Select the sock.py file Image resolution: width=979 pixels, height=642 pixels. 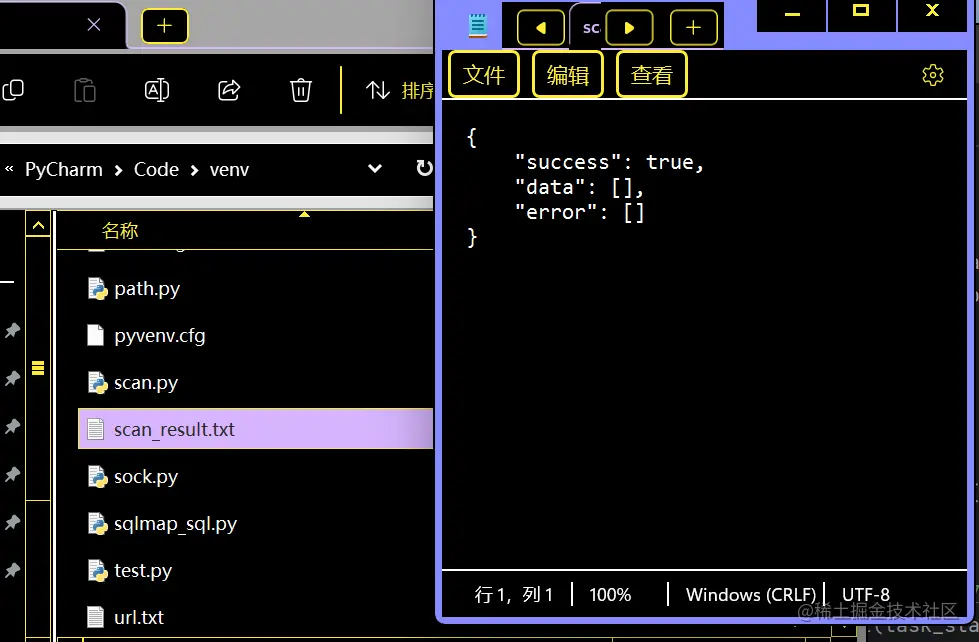pos(255,477)
